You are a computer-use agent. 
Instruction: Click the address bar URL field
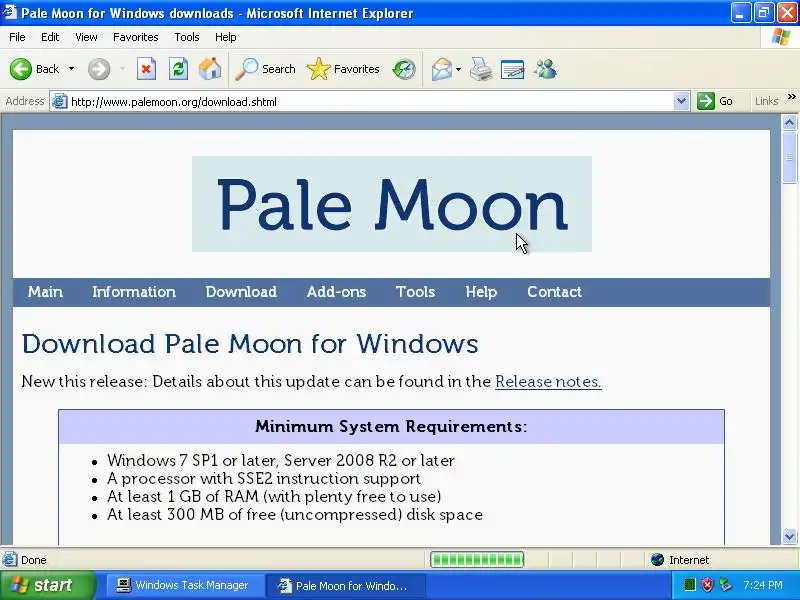pos(370,102)
